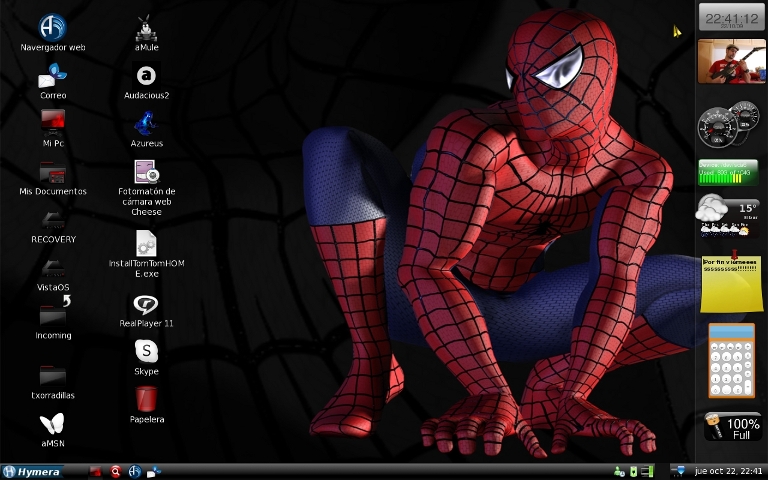The width and height of the screenshot is (768, 480).
Task: Click the taskbar date and time
Action: 728,472
